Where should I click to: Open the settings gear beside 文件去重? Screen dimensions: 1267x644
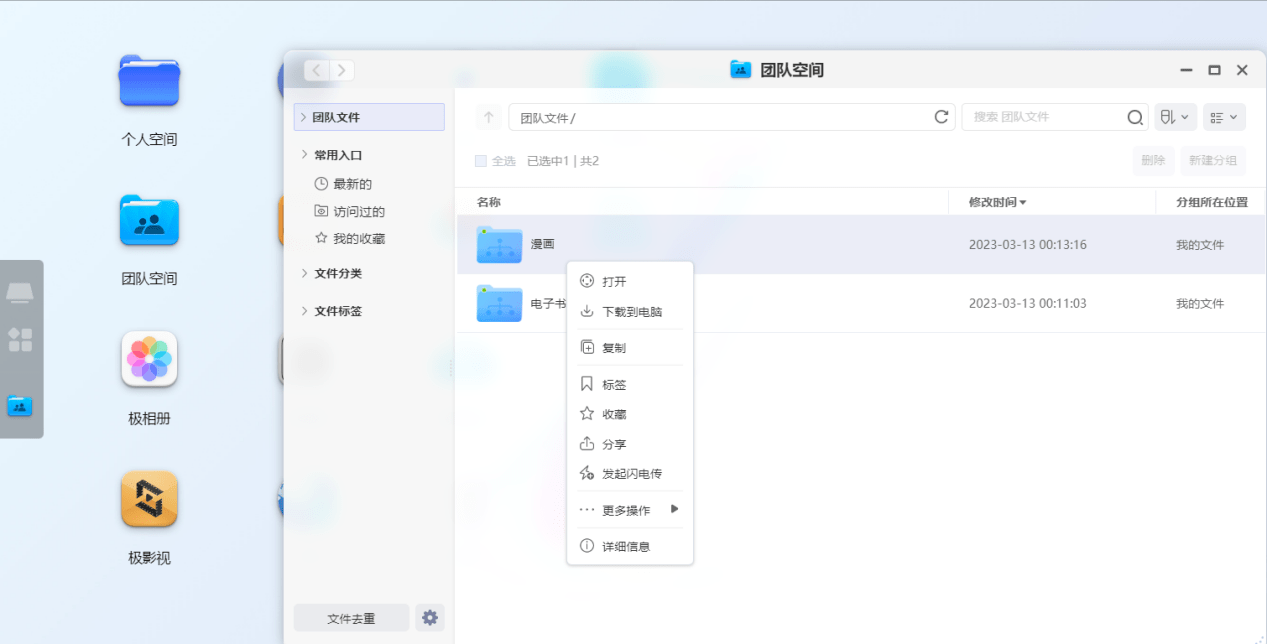[x=430, y=618]
